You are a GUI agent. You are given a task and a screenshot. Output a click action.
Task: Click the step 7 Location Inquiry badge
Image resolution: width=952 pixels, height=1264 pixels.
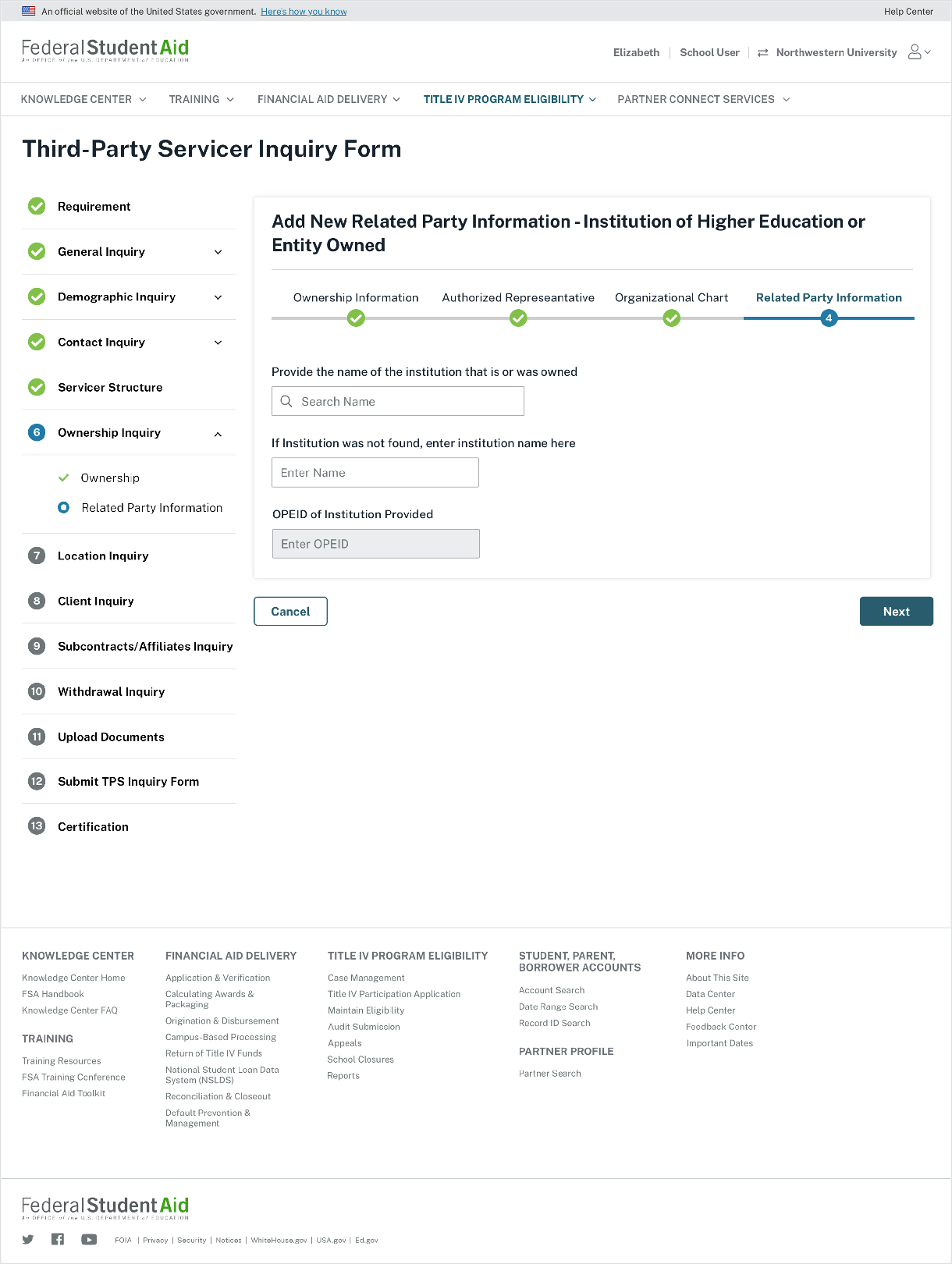tap(37, 556)
